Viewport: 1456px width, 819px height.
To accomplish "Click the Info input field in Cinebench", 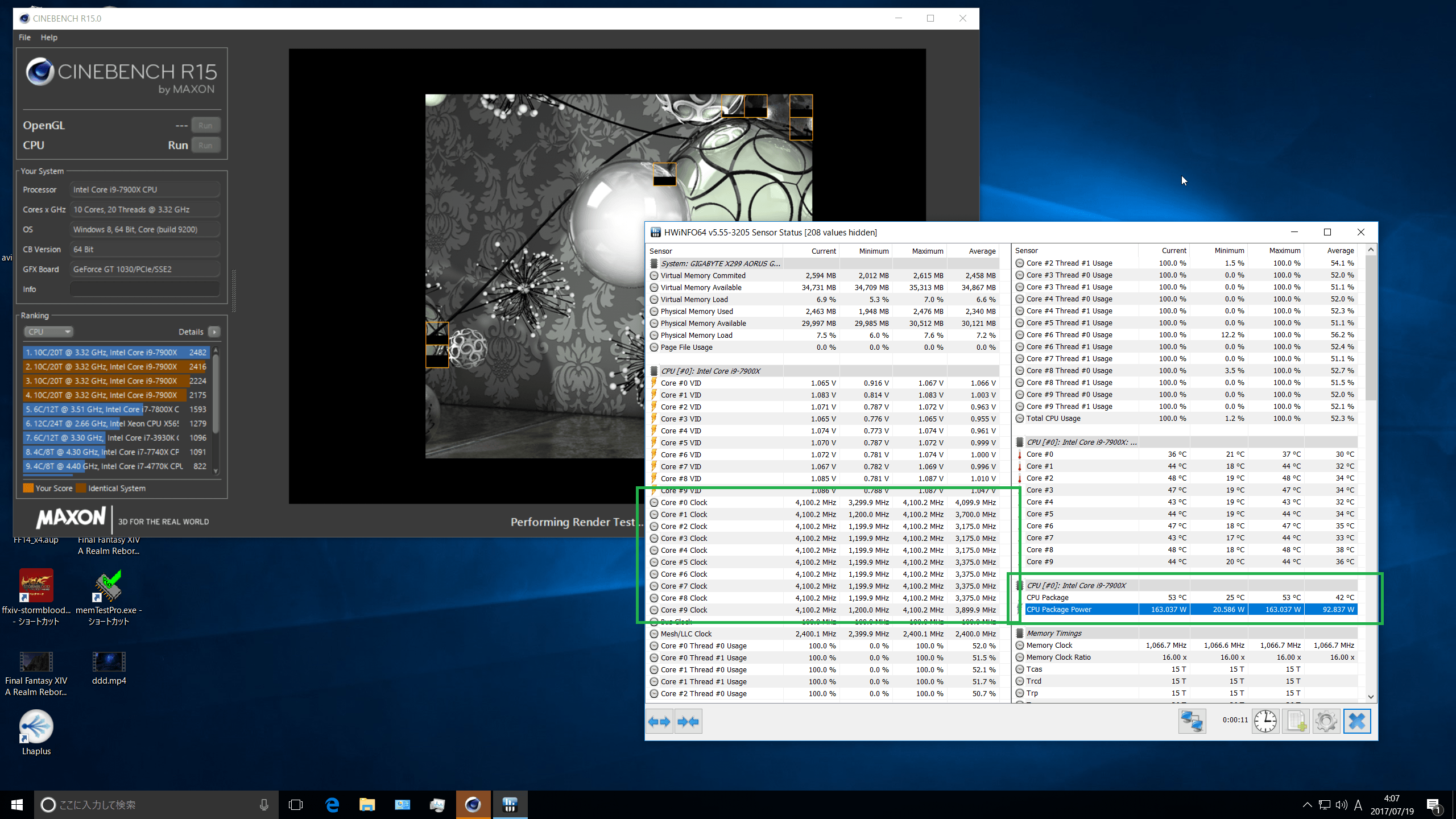I will (x=144, y=289).
